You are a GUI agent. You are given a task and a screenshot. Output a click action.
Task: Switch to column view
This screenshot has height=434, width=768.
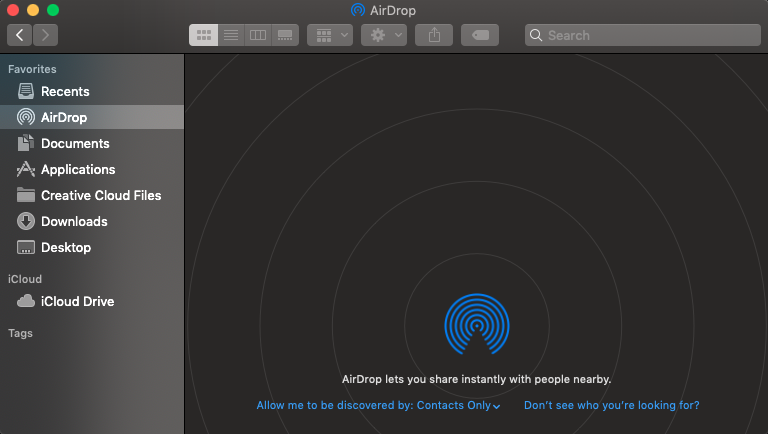point(258,35)
